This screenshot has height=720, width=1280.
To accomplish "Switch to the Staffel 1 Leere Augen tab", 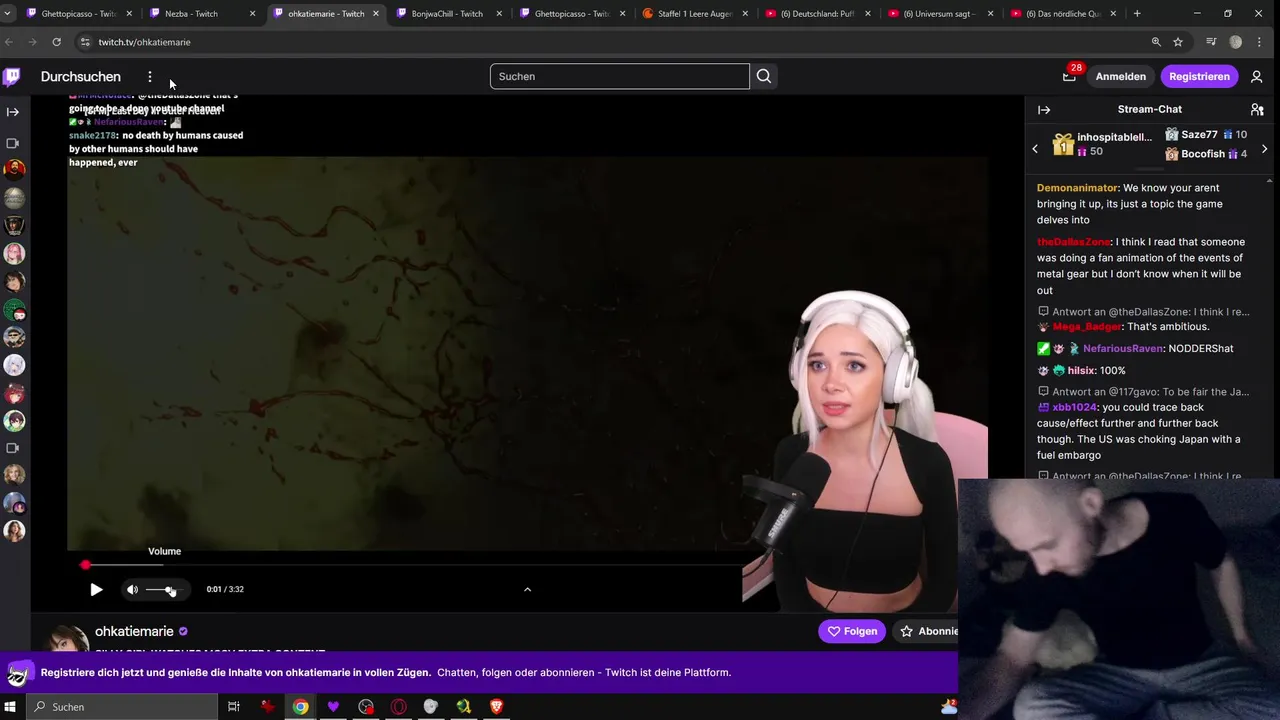I will [x=693, y=14].
